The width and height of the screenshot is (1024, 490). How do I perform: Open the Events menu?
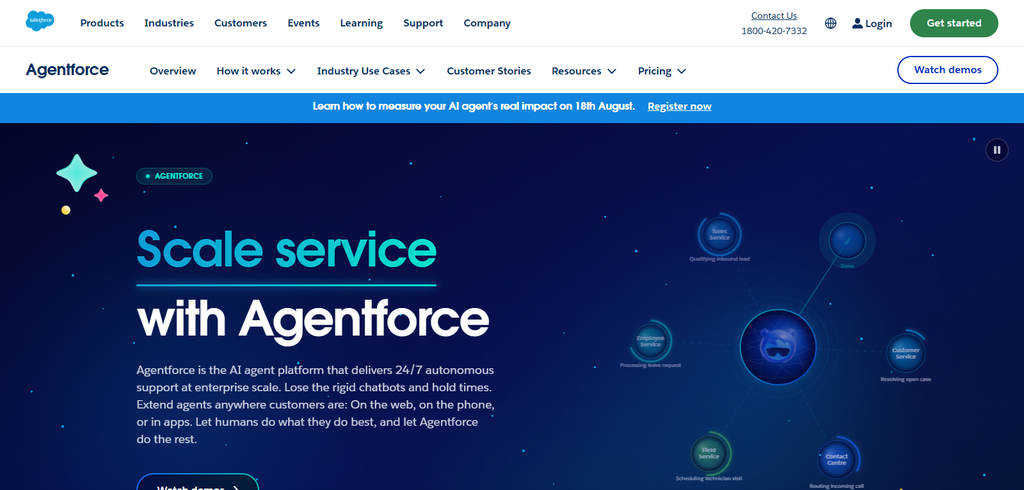pos(304,23)
